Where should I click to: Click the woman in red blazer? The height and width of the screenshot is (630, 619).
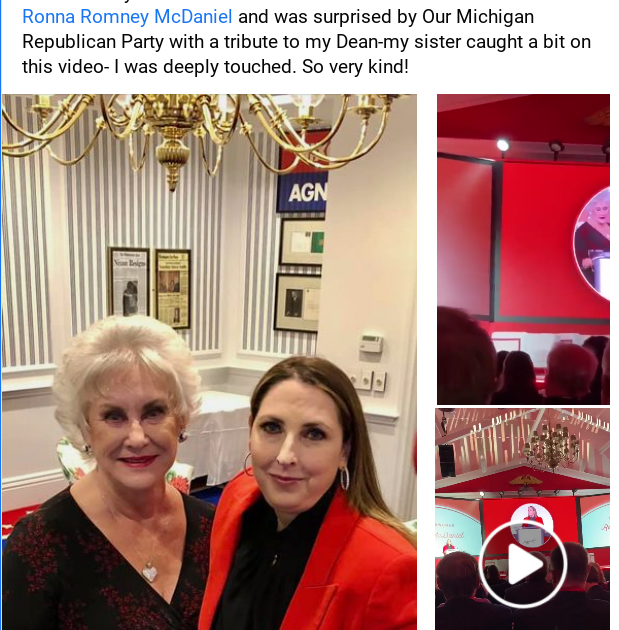[309, 494]
